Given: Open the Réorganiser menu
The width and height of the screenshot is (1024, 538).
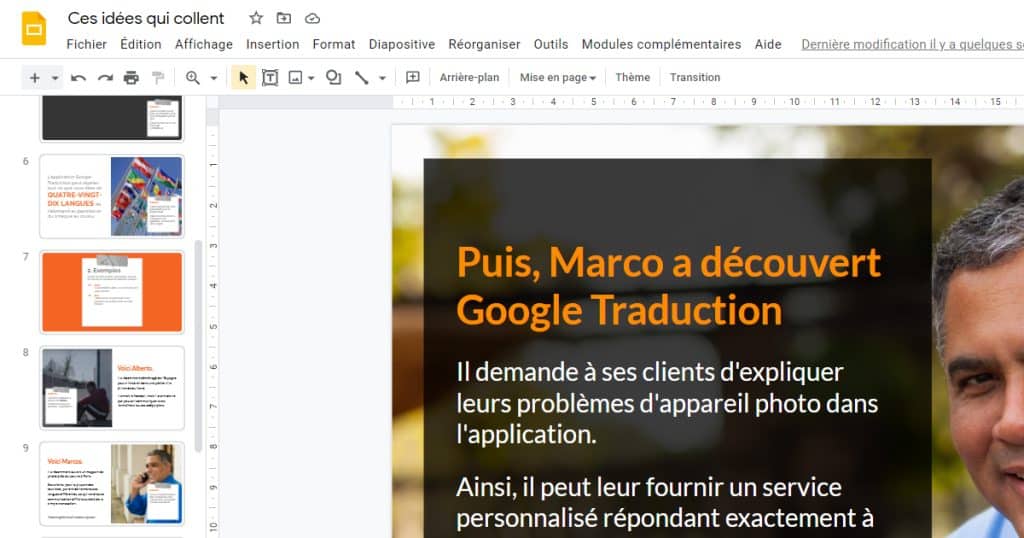Looking at the screenshot, I should (484, 44).
